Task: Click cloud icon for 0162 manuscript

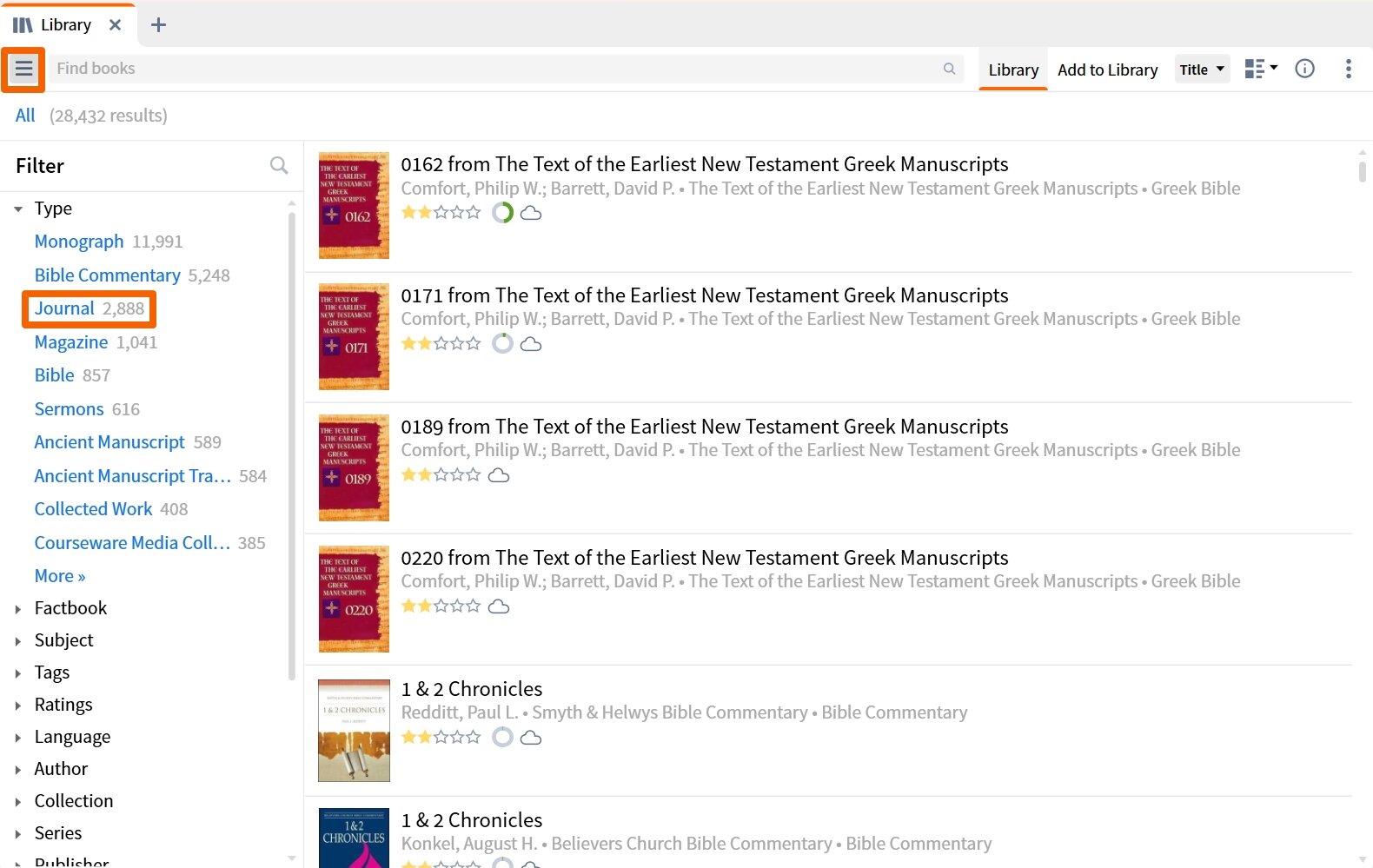Action: point(531,213)
